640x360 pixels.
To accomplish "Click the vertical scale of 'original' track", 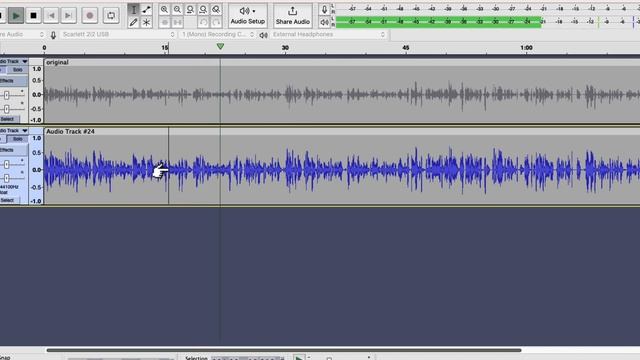I will [x=36, y=94].
